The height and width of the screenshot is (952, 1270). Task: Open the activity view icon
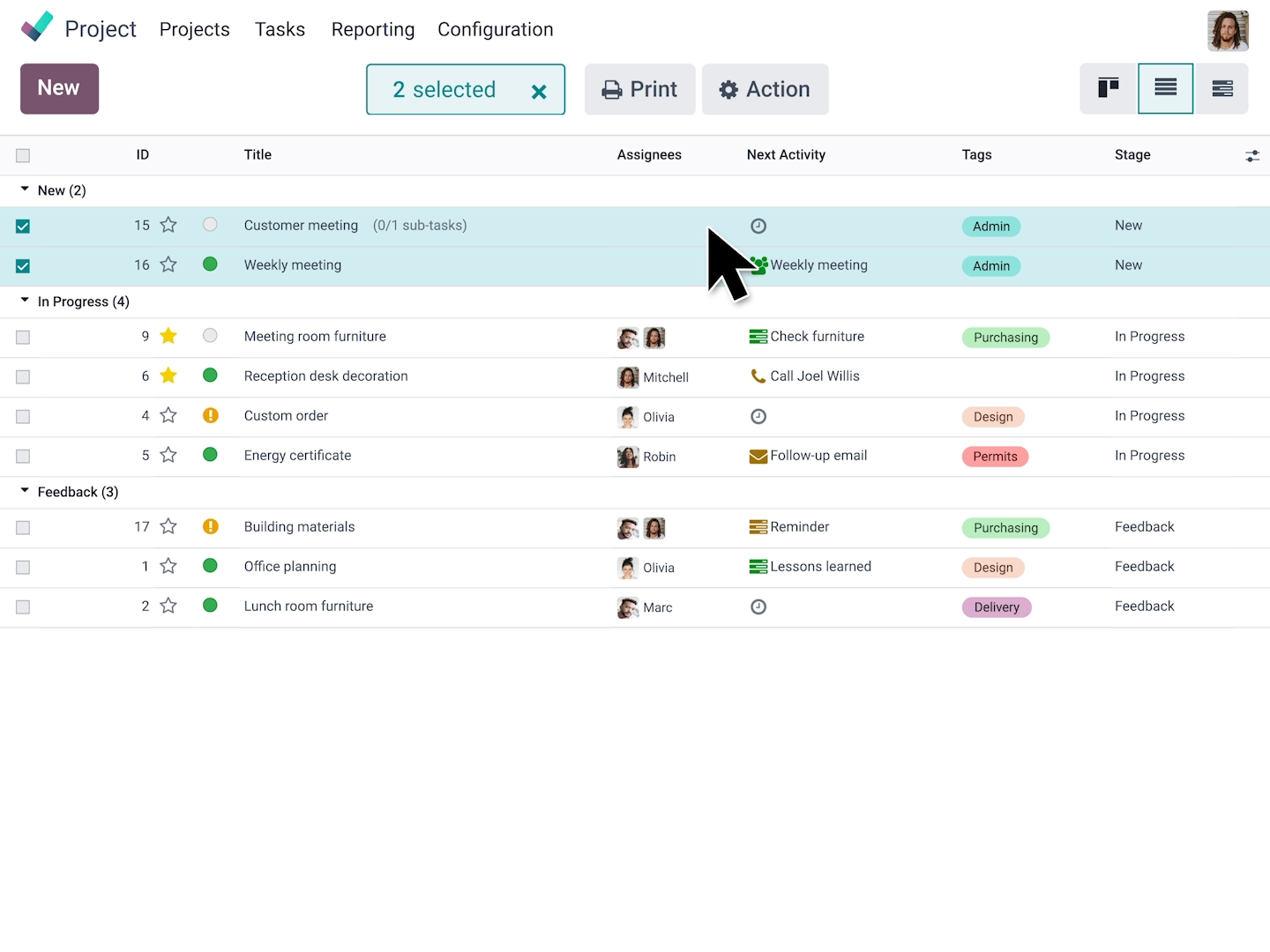point(1222,88)
